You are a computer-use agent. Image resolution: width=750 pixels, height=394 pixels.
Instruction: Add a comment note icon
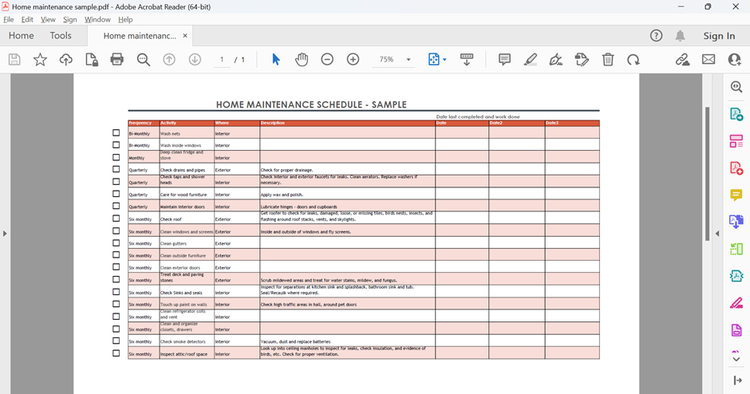click(x=504, y=59)
